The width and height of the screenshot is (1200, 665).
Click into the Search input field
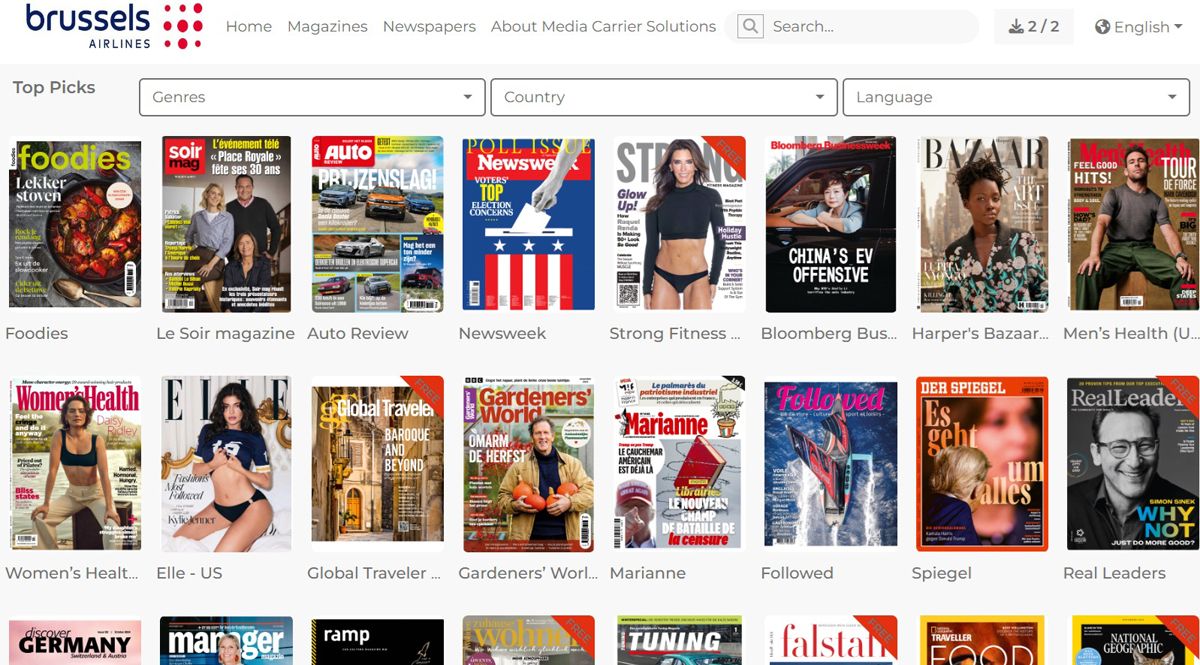click(868, 27)
